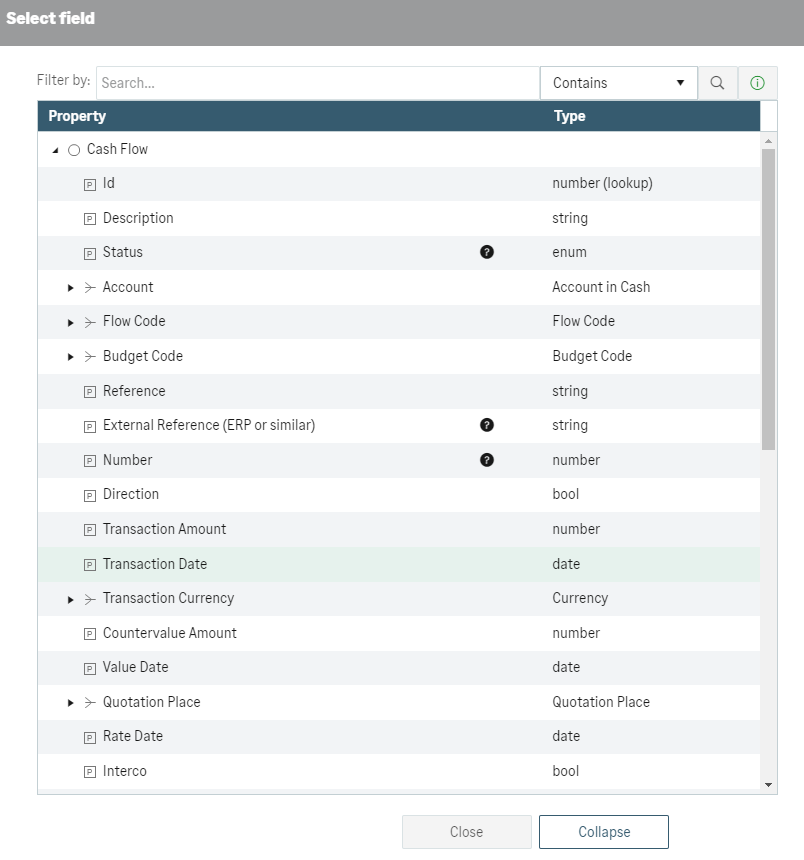Click the Close button
The width and height of the screenshot is (804, 860).
click(467, 831)
